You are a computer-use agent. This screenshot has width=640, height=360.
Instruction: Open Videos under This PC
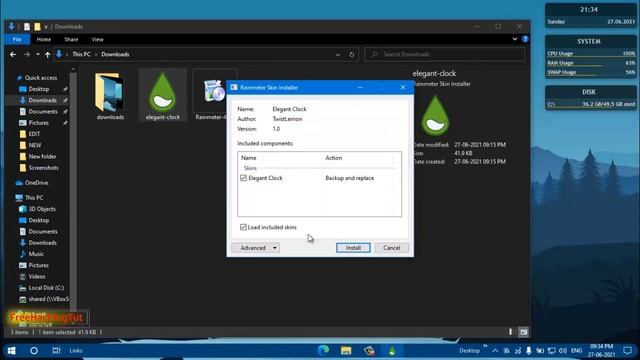(x=37, y=276)
